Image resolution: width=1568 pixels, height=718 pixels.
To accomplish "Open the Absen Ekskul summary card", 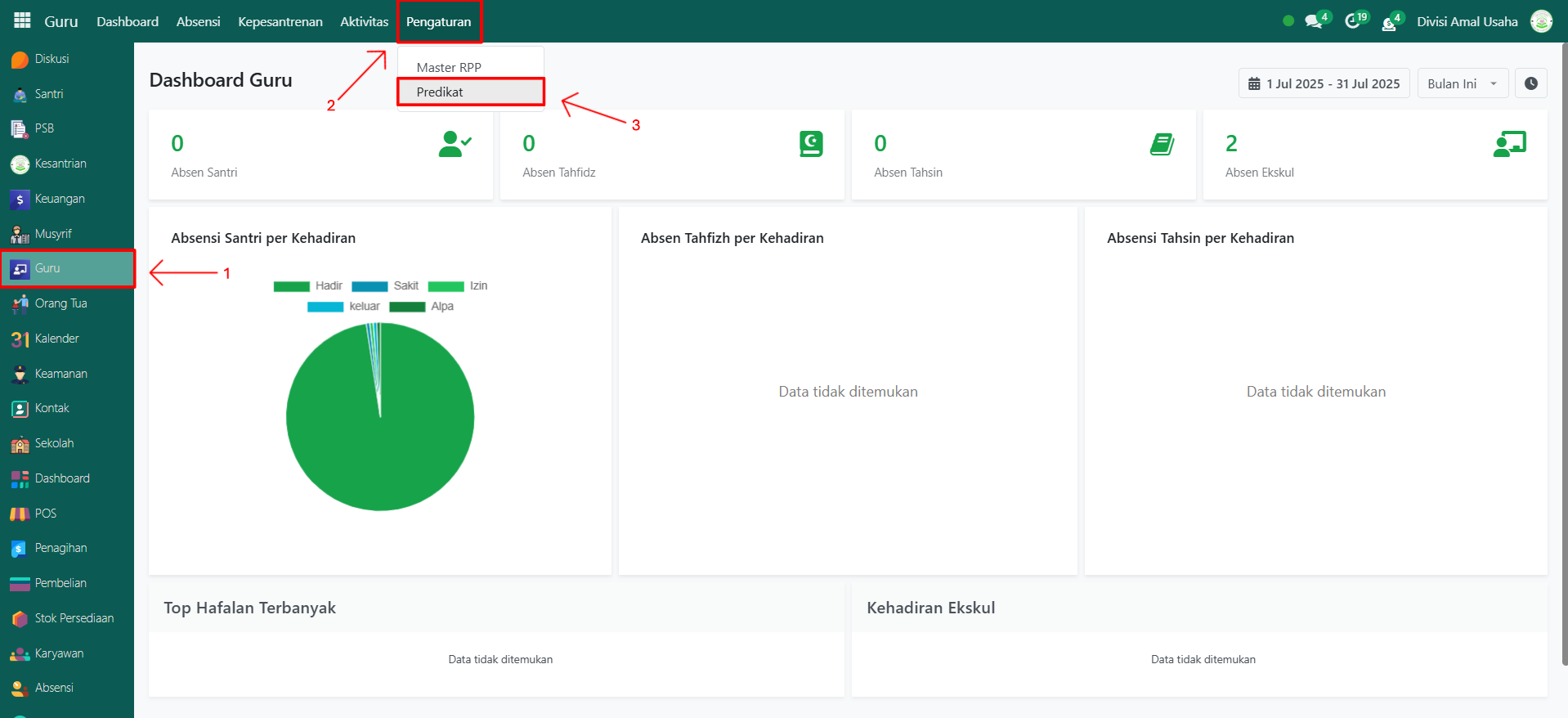I will click(1374, 155).
